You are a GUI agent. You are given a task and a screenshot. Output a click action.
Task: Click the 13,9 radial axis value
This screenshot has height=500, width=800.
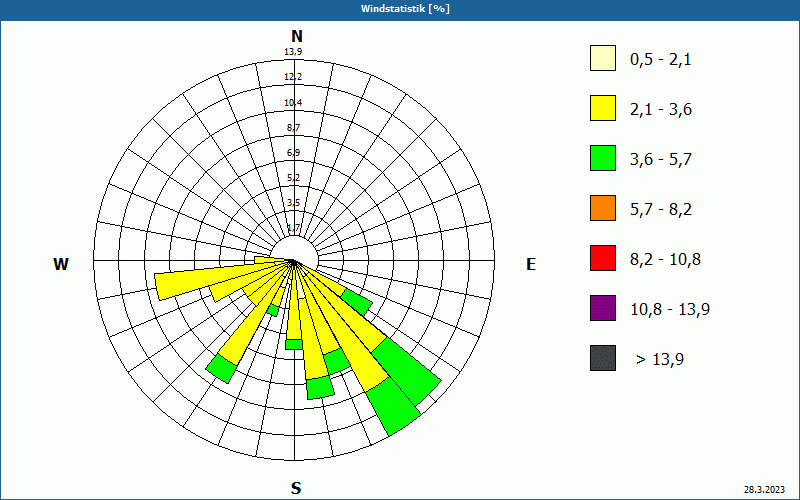click(293, 52)
